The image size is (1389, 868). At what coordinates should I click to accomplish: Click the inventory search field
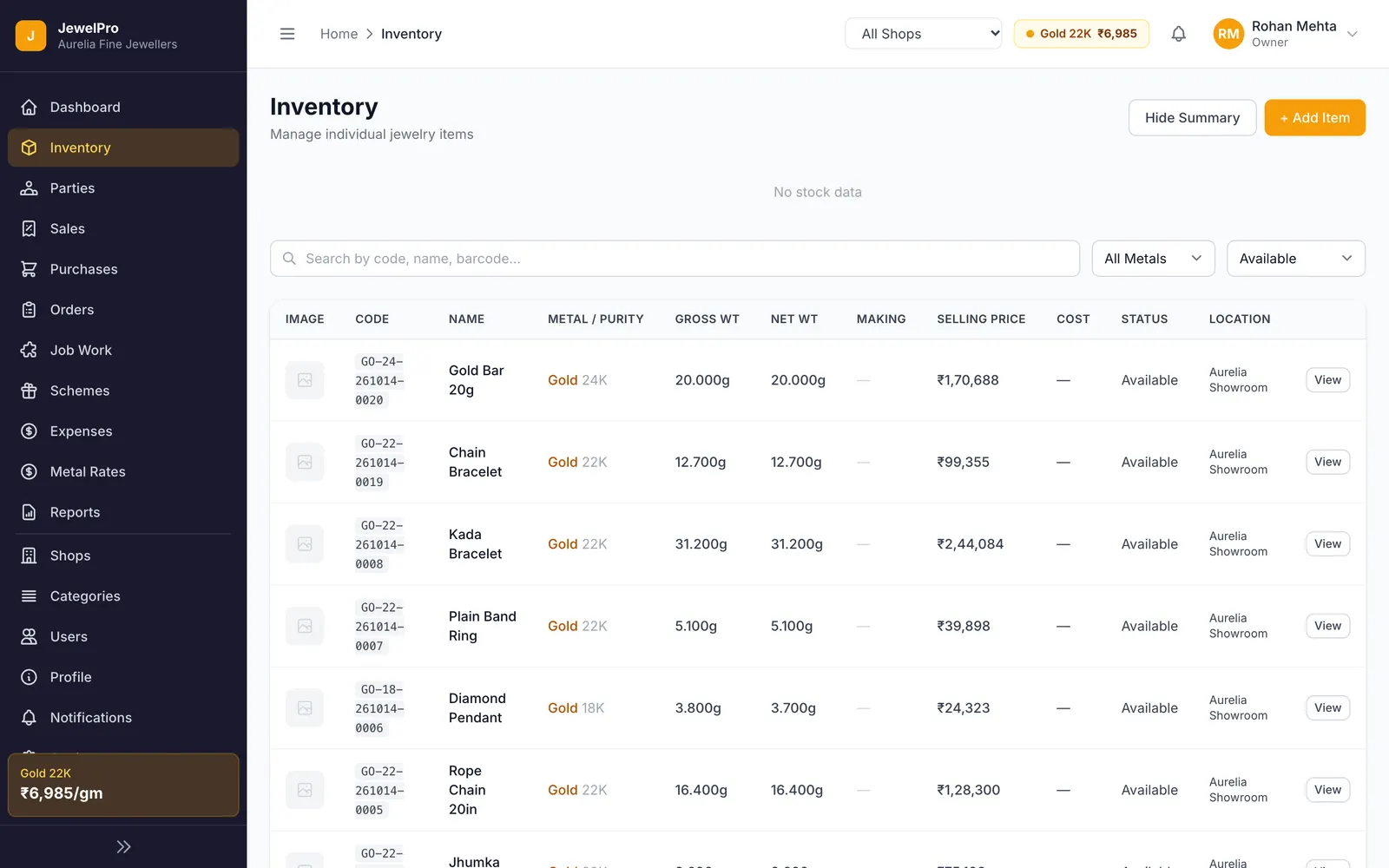(x=675, y=259)
